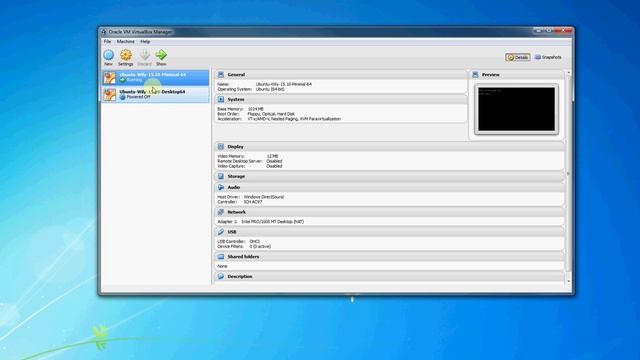Click the USB section plug icon
Screen dimensions: 640x360
coord(221,232)
